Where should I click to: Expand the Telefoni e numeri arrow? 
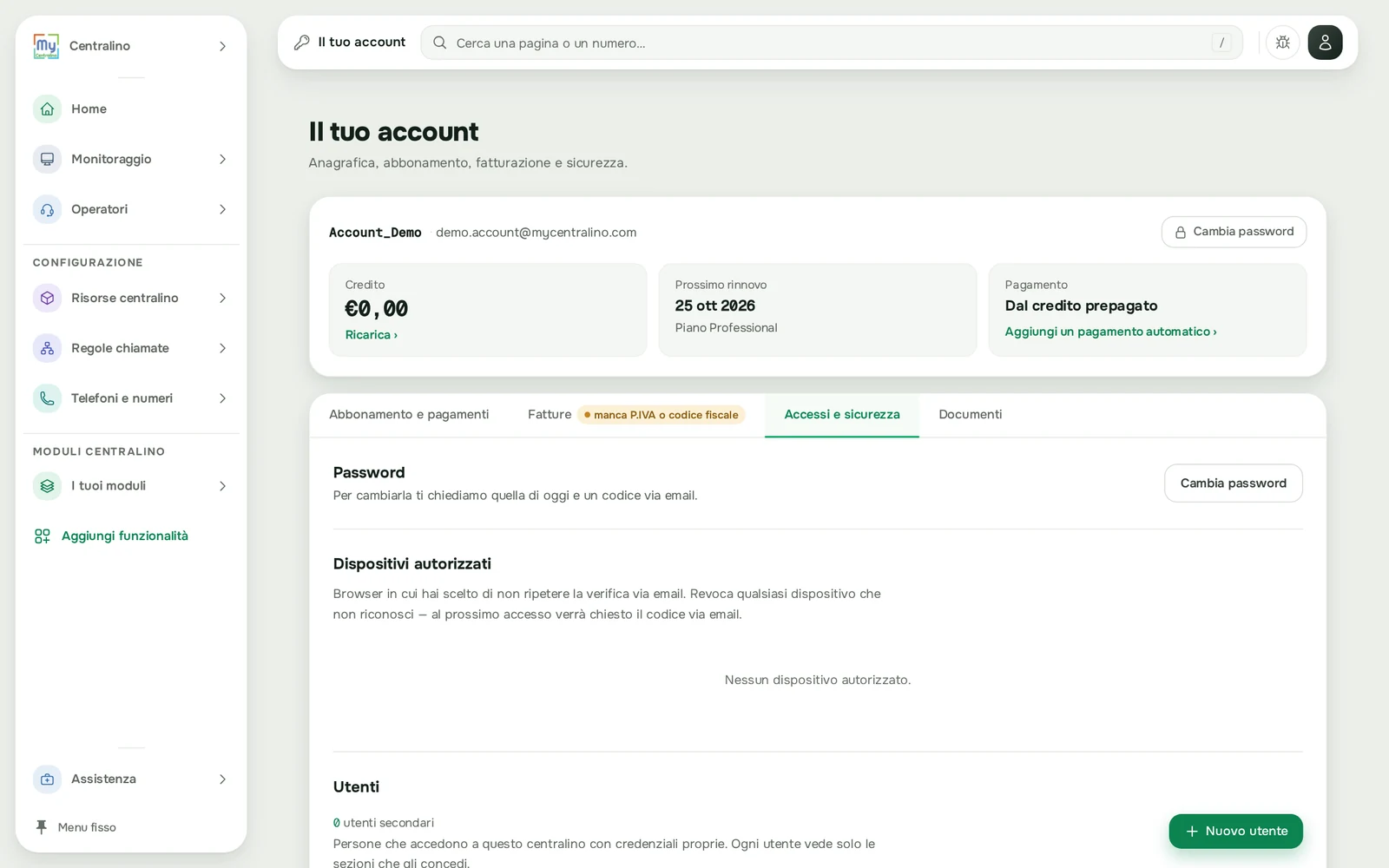[x=222, y=398]
